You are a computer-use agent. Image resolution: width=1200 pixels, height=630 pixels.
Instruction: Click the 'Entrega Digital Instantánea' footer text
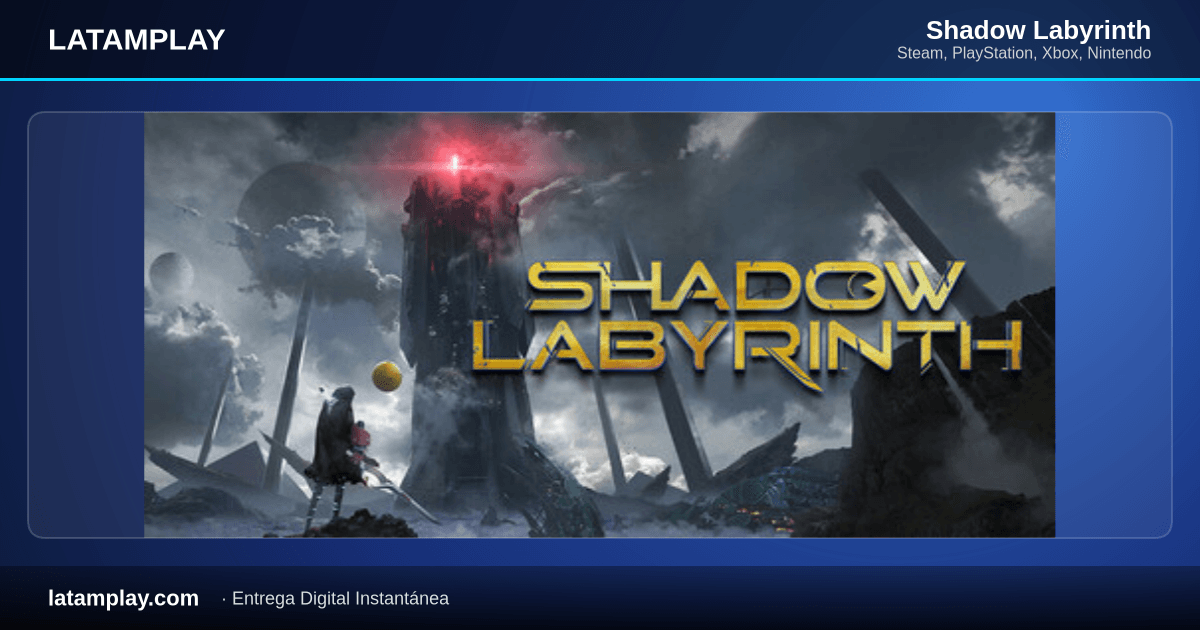pos(340,599)
